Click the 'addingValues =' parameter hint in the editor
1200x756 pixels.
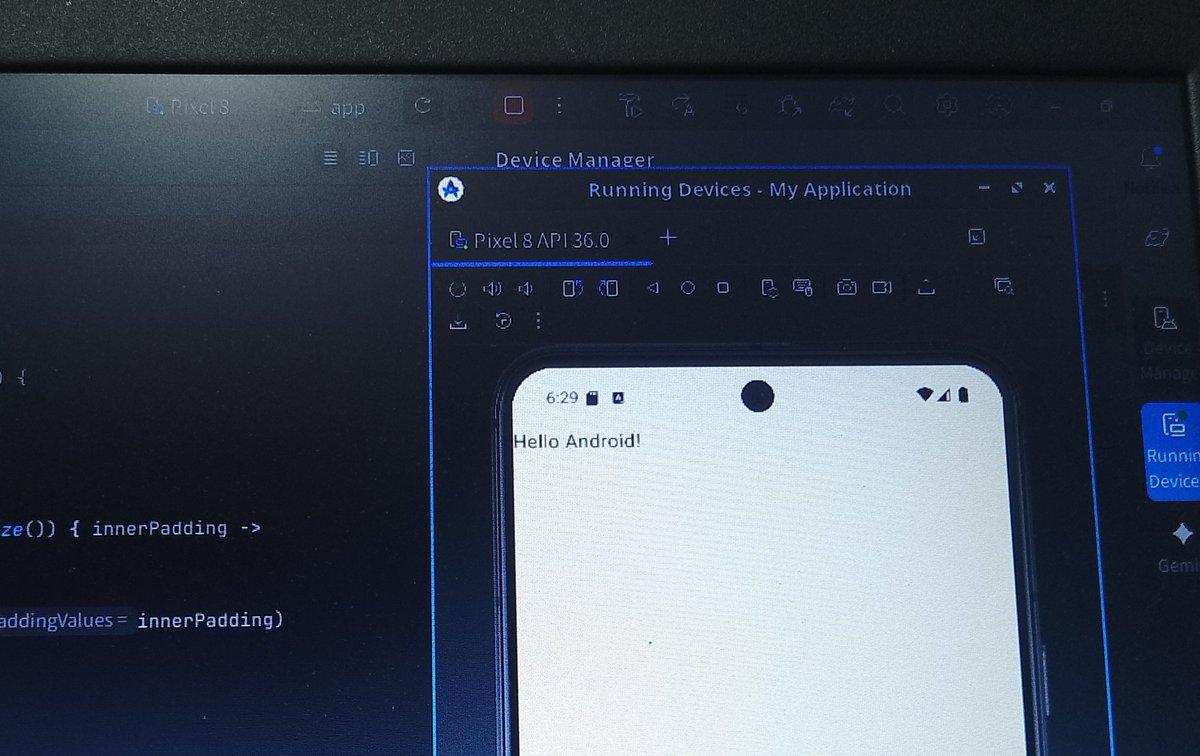pyautogui.click(x=65, y=621)
